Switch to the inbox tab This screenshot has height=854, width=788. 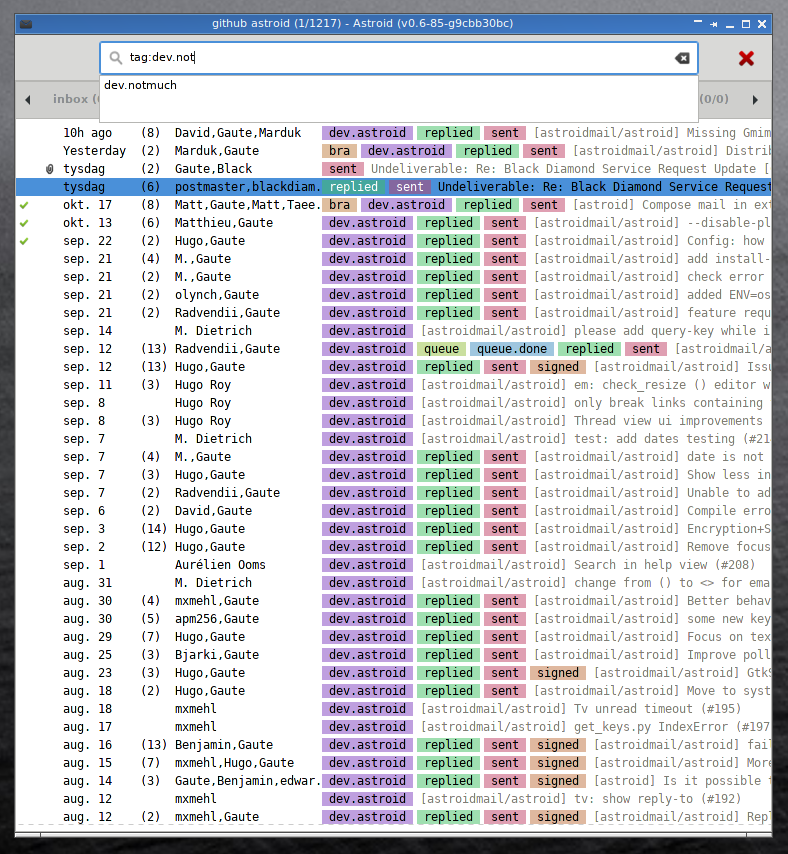(75, 99)
